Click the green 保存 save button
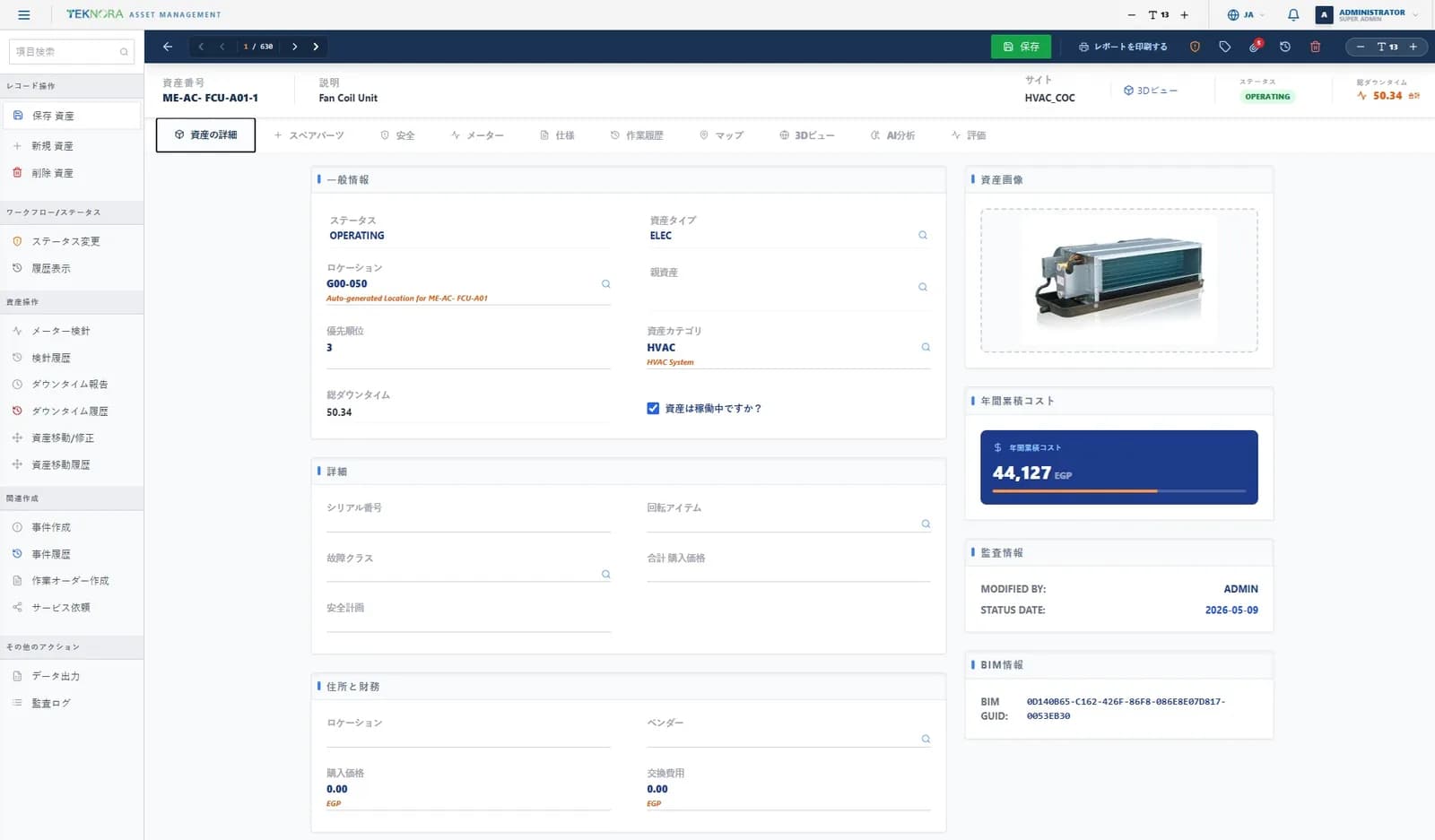This screenshot has width=1435, height=840. (1021, 47)
